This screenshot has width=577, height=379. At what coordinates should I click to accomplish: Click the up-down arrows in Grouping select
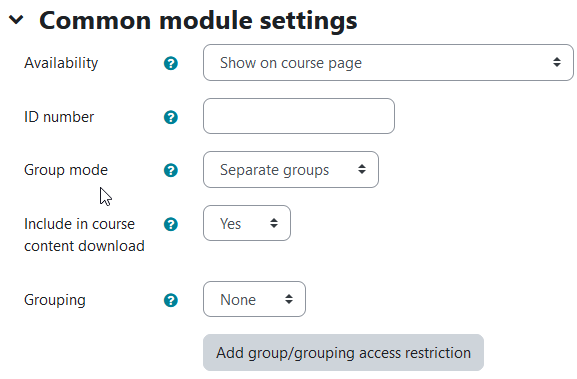(289, 299)
